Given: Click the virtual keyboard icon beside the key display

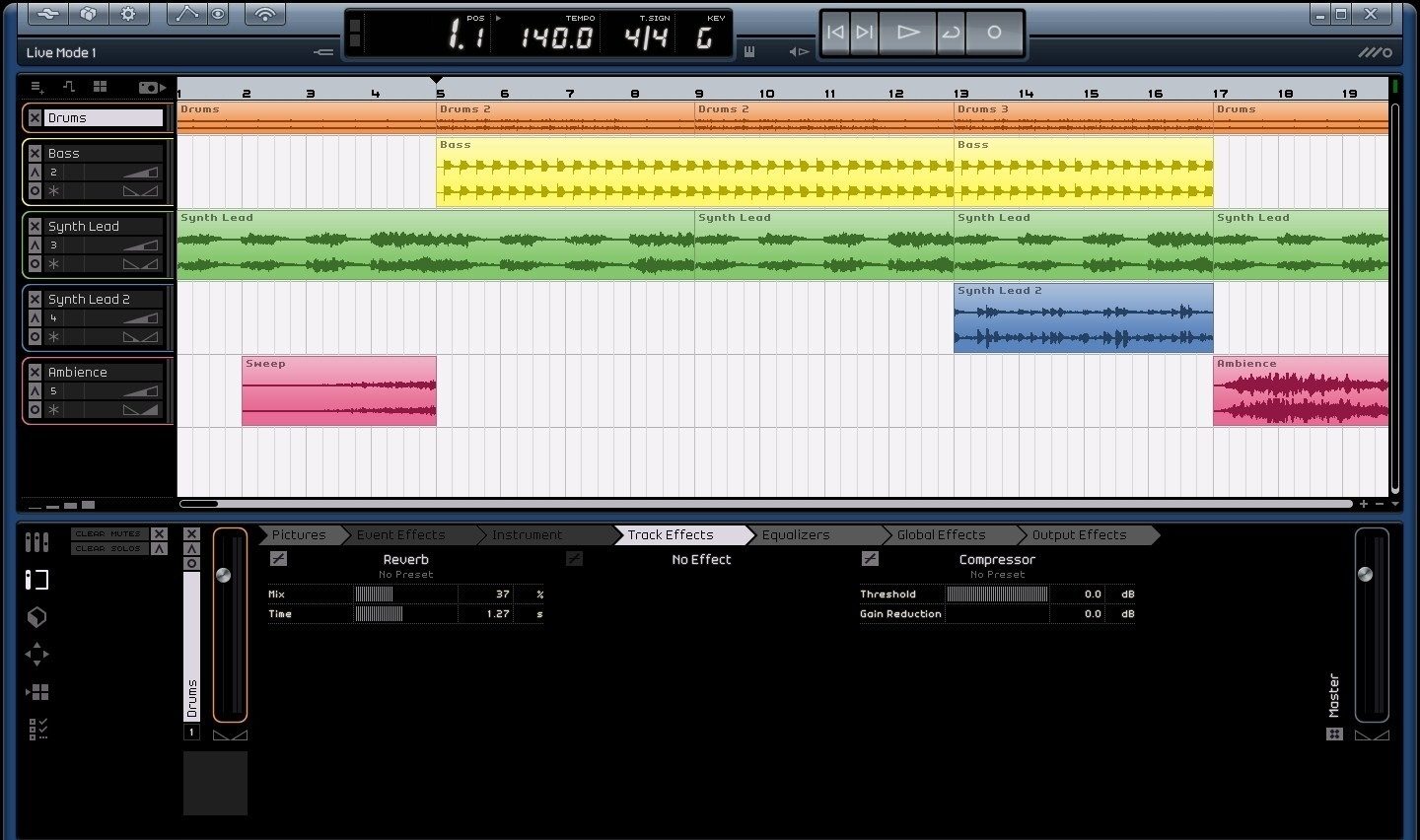Looking at the screenshot, I should pos(749,51).
